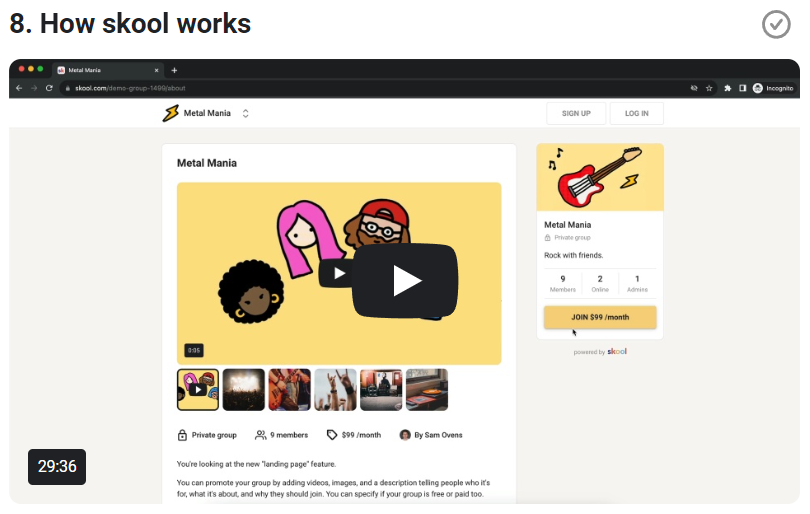Click the browser back arrow

coord(19,88)
